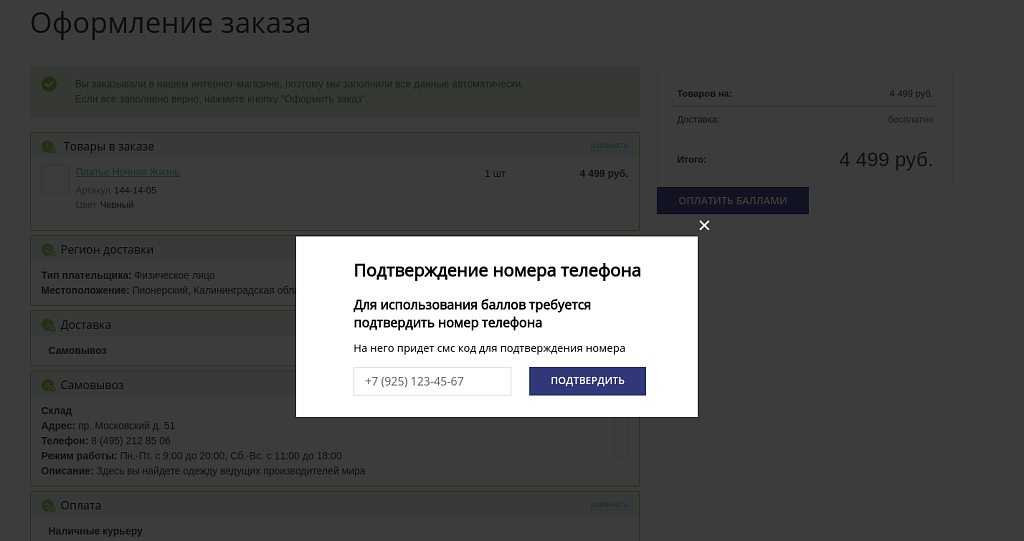Click the green checkmark success icon
The width and height of the screenshot is (1024, 541).
pyautogui.click(x=49, y=85)
